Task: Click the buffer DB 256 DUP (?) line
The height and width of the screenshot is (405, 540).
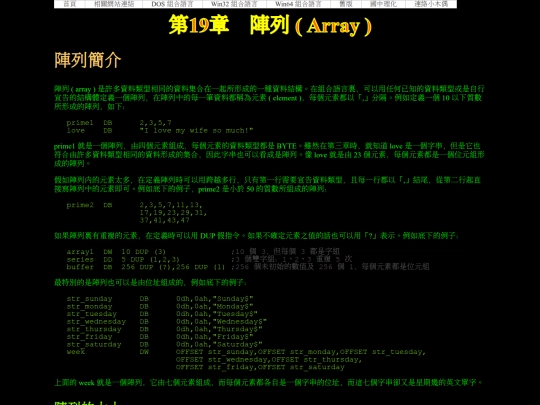Action: 248,267
